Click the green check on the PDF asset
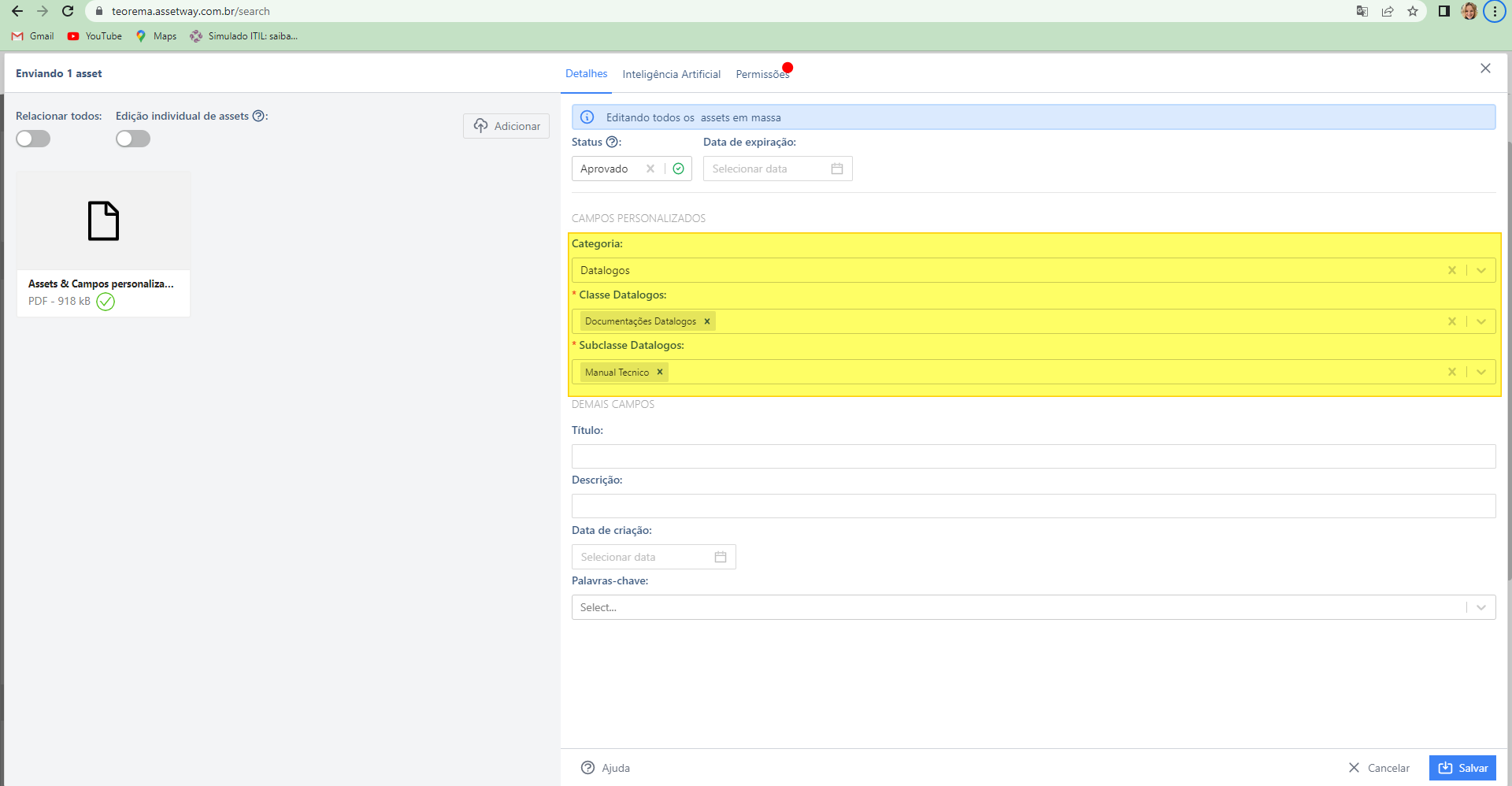This screenshot has width=1512, height=786. [x=106, y=302]
